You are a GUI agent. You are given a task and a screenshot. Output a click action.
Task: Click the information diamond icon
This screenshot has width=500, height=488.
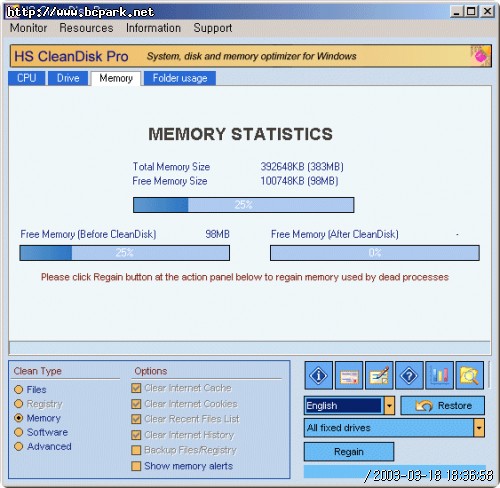[x=318, y=375]
